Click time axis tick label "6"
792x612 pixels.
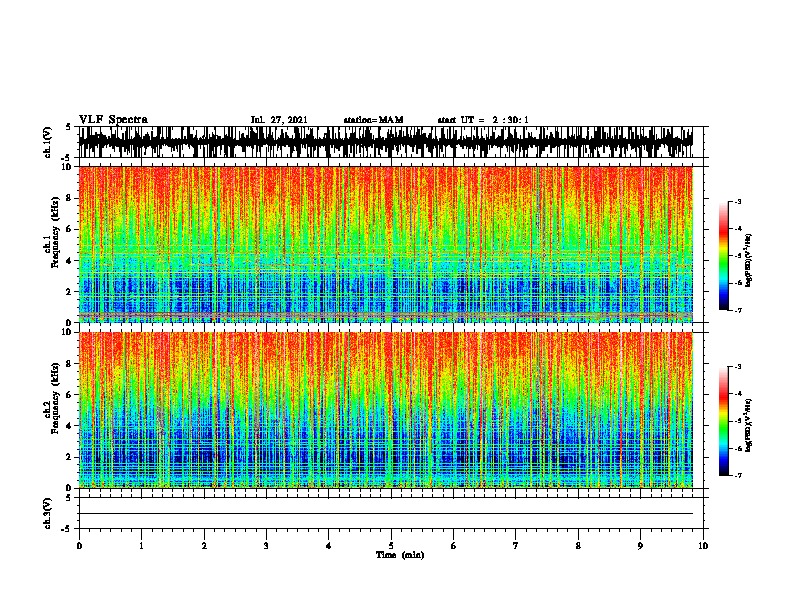coord(454,546)
